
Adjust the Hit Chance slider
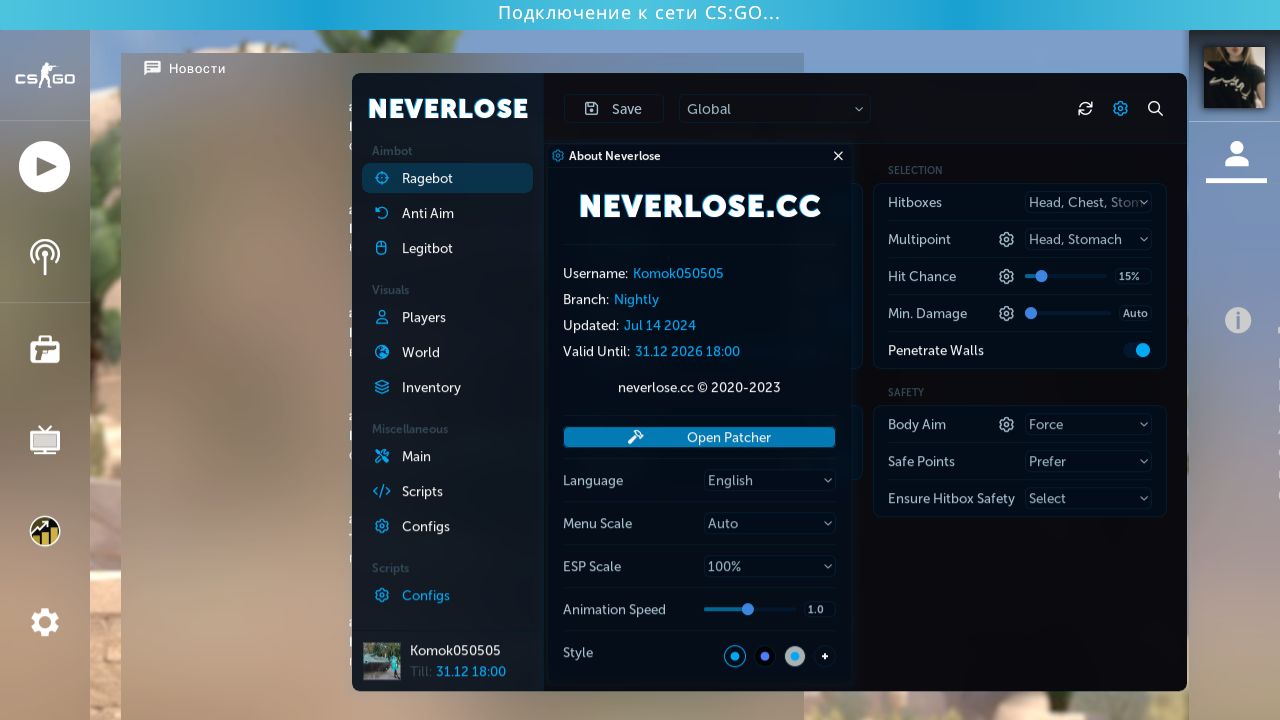pyautogui.click(x=1066, y=277)
